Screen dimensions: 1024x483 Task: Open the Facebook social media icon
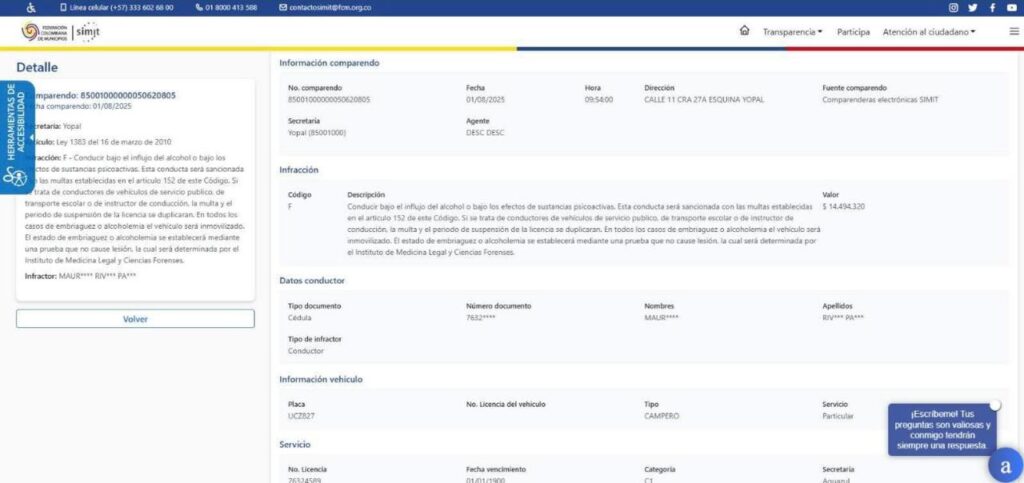pos(991,7)
